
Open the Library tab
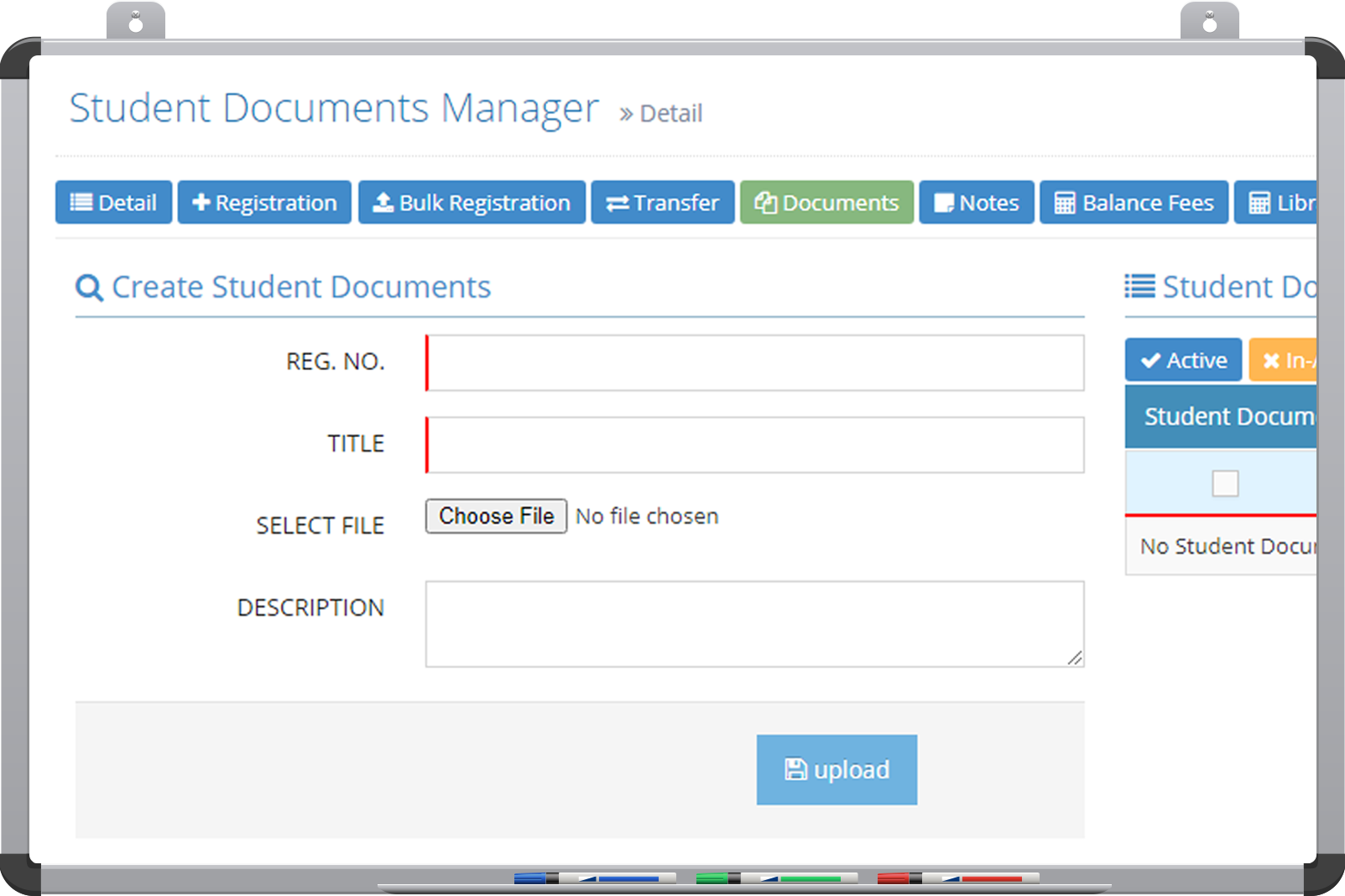coord(1277,203)
